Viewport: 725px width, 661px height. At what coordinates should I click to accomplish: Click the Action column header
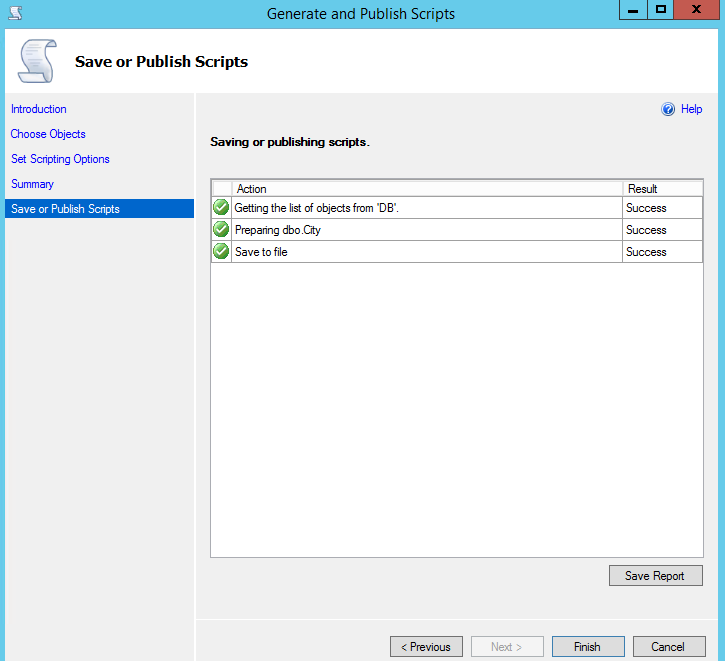pos(427,189)
